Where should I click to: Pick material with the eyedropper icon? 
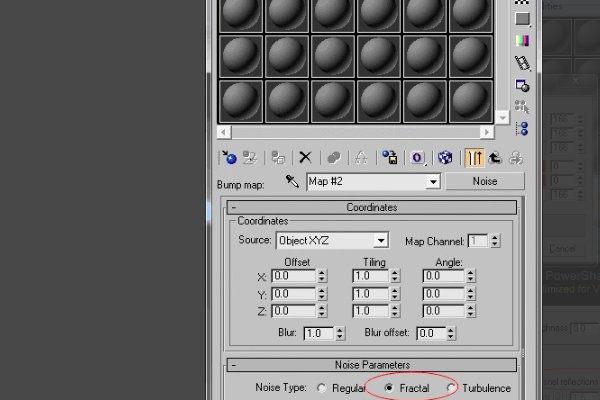point(292,181)
